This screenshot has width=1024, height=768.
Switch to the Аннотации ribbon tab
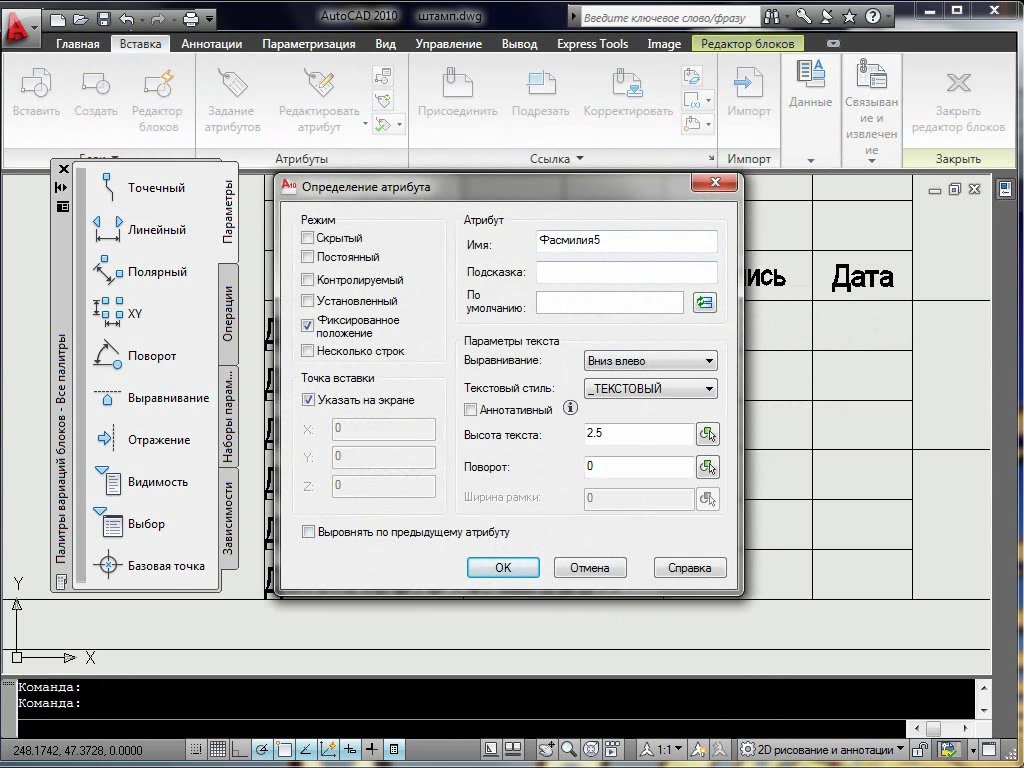click(x=210, y=44)
